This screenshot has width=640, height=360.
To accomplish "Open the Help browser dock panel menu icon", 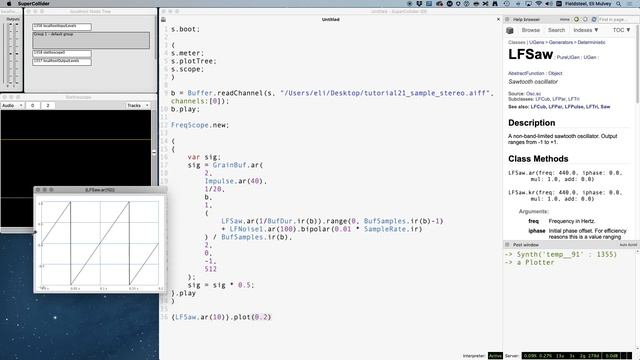I will (x=507, y=19).
